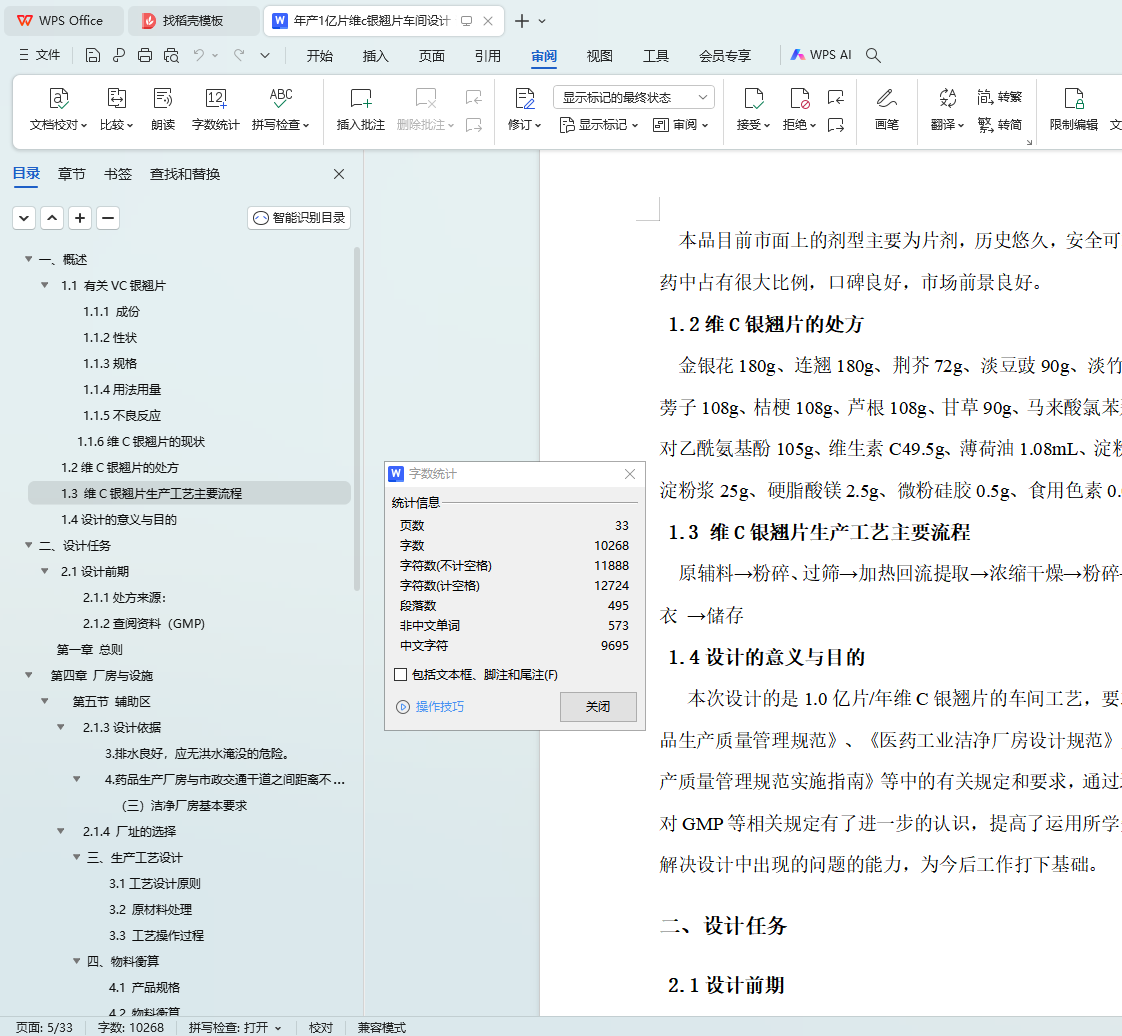Open 字数统计 word count tool

(215, 109)
